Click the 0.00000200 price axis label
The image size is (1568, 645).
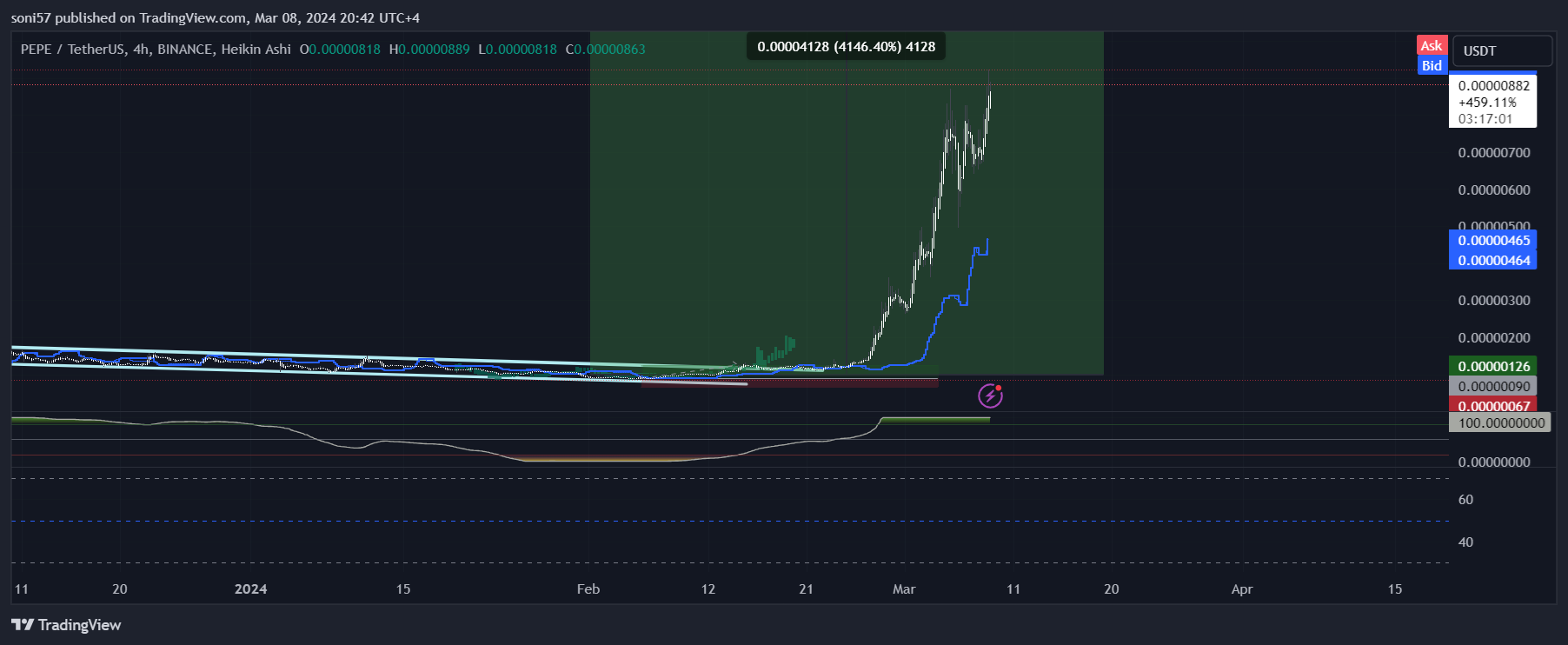pyautogui.click(x=1494, y=338)
